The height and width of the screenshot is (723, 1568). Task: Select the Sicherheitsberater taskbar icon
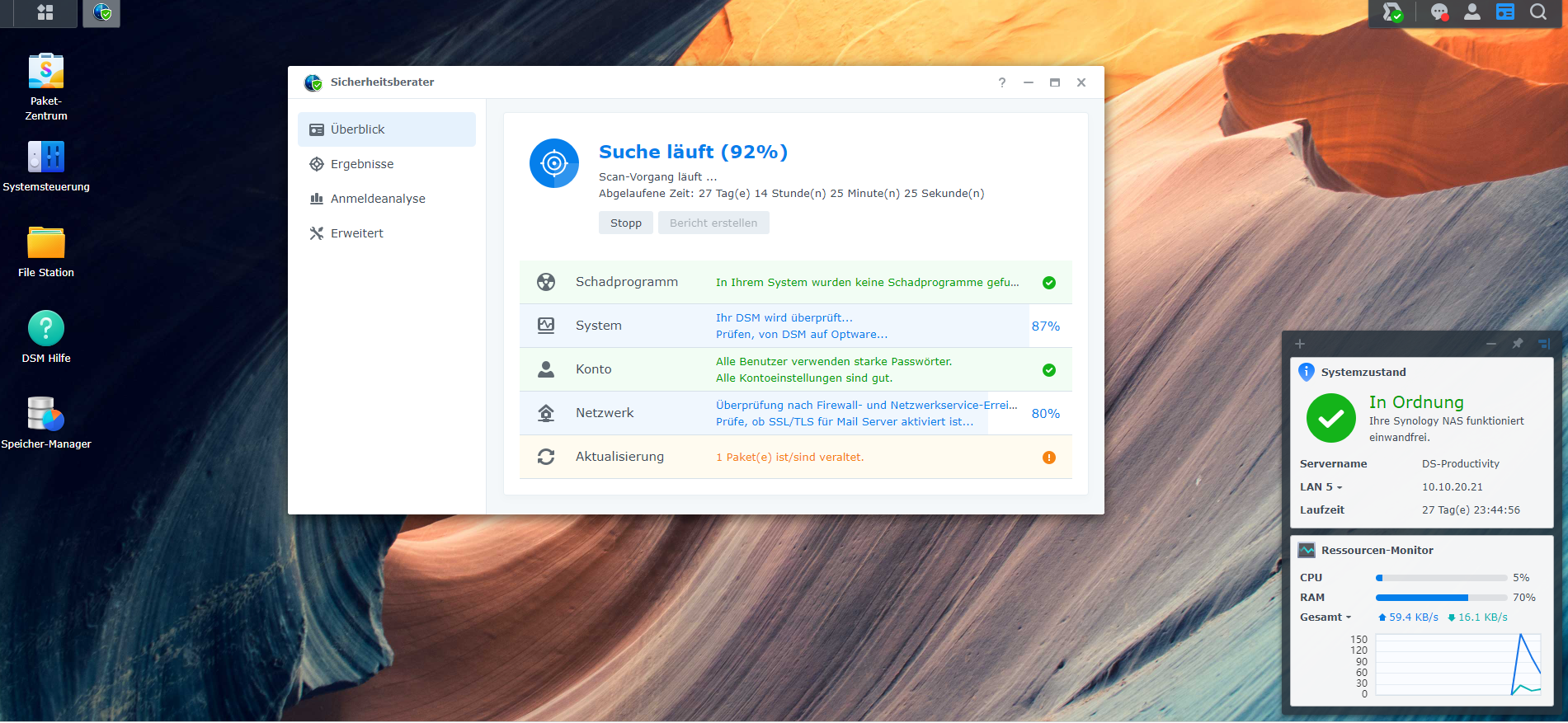[101, 12]
